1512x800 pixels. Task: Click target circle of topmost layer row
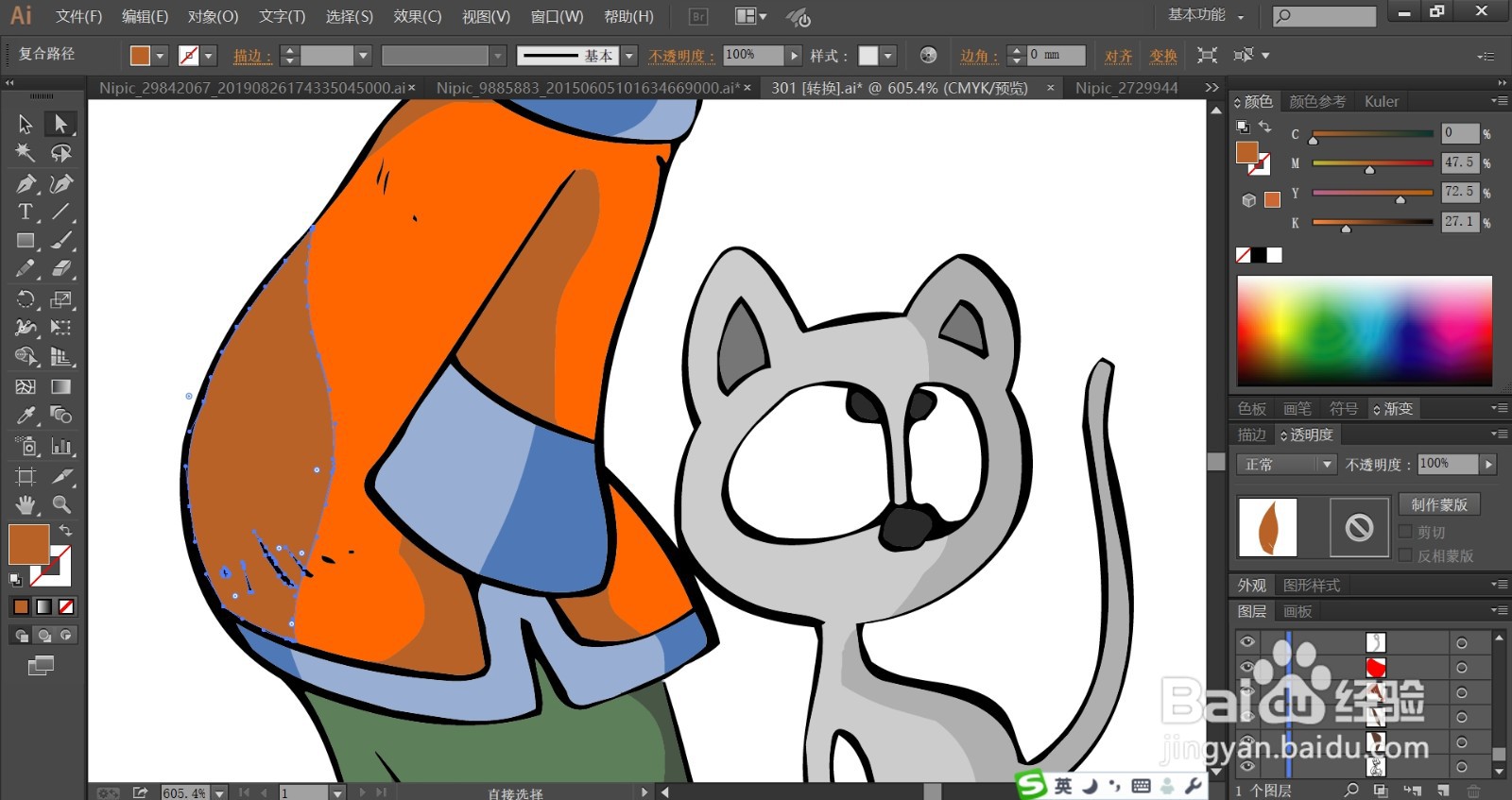(x=1462, y=643)
